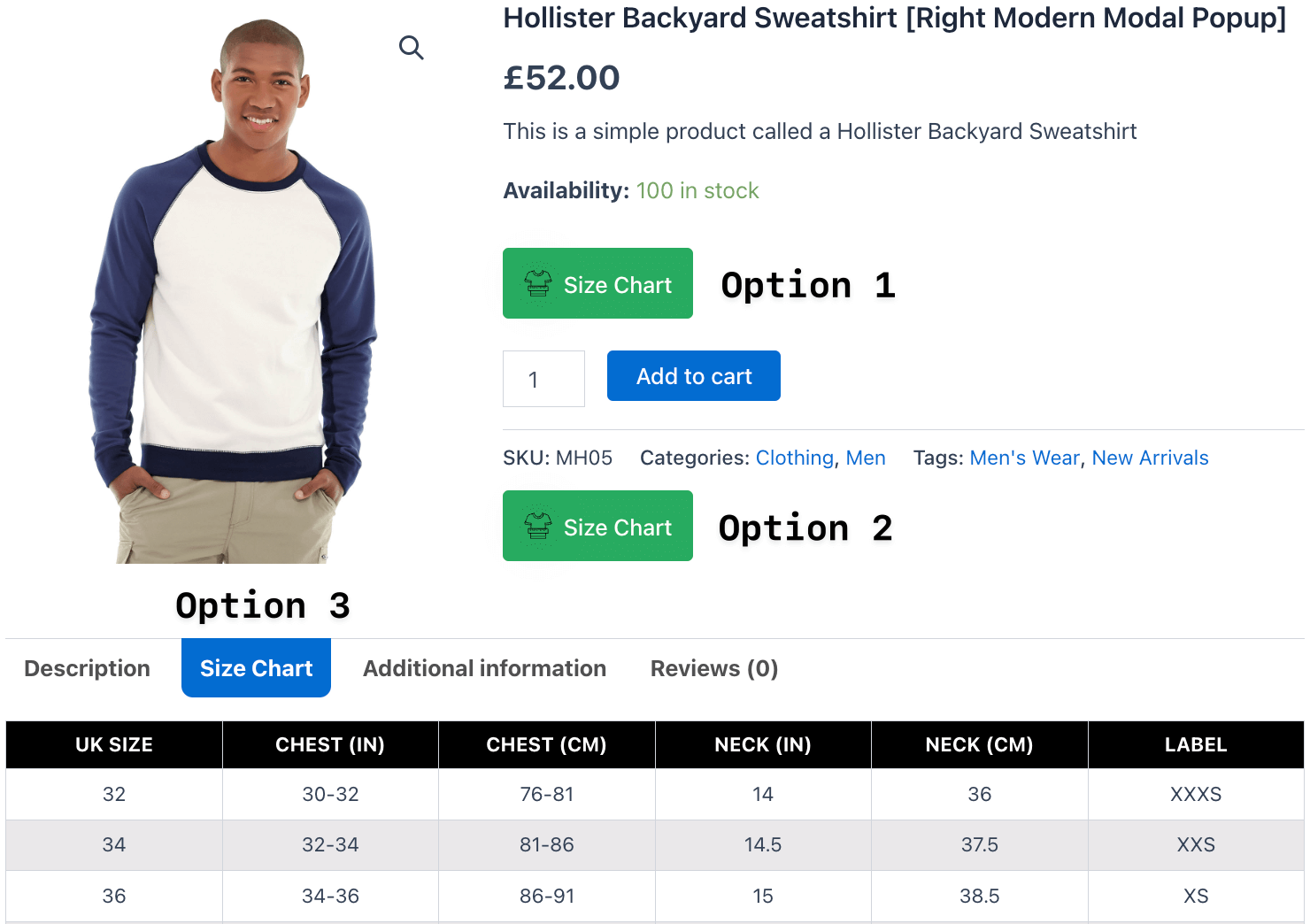Follow the Men's Wear tag link
The width and height of the screenshot is (1310, 924).
1025,458
